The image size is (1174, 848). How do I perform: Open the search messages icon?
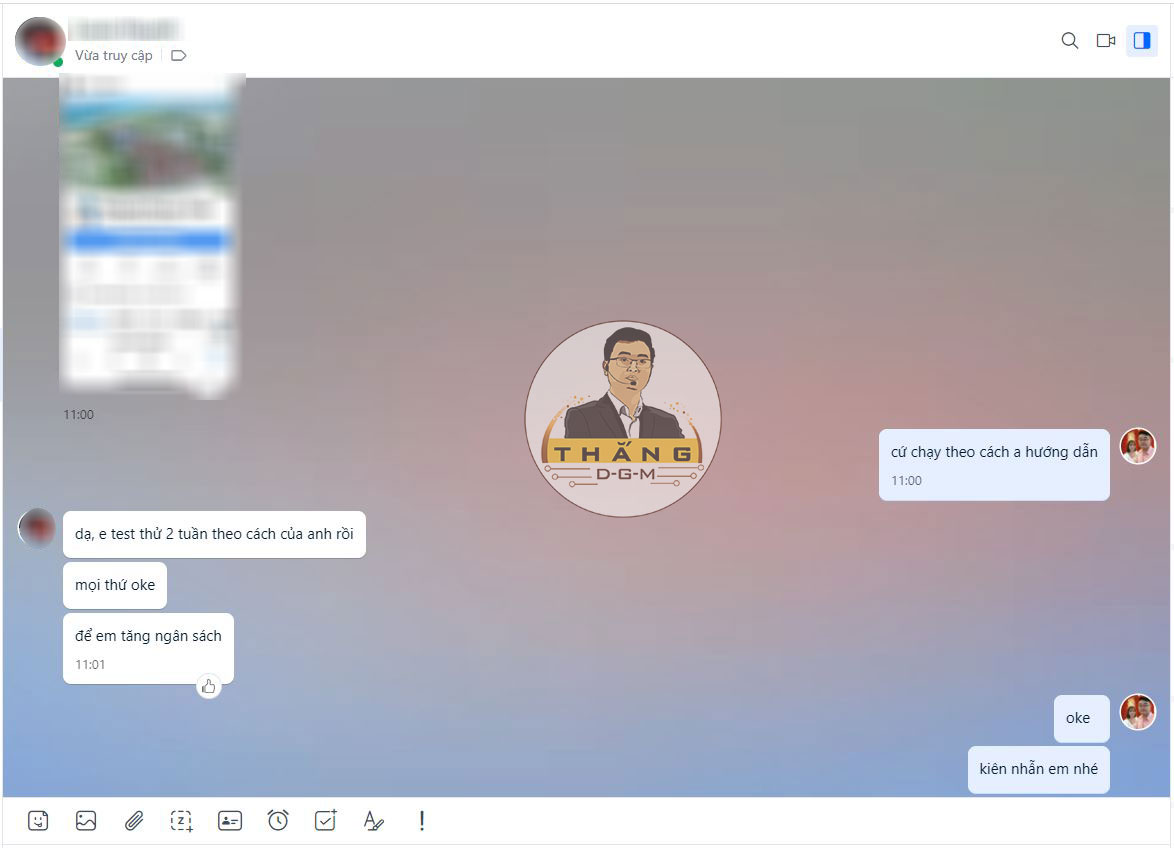[1070, 40]
